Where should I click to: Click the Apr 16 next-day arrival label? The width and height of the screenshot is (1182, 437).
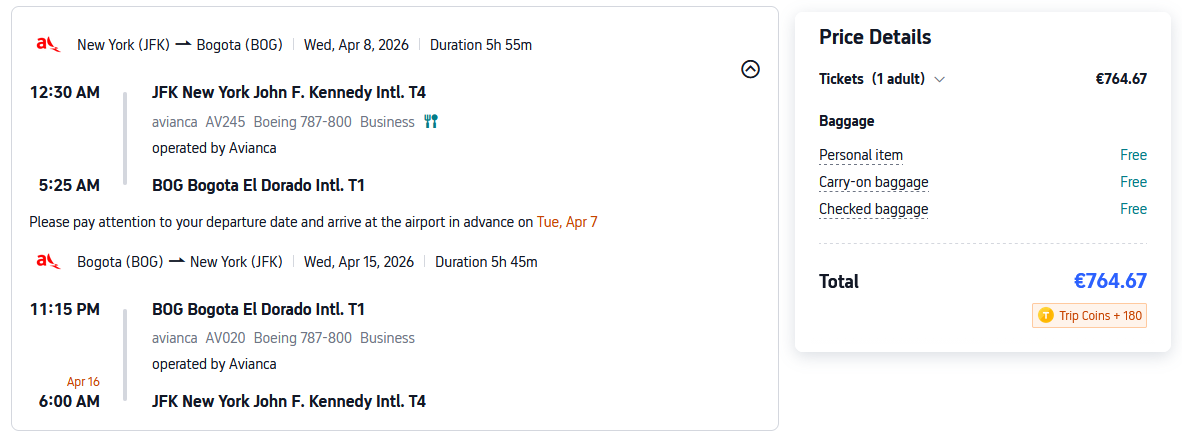[83, 381]
